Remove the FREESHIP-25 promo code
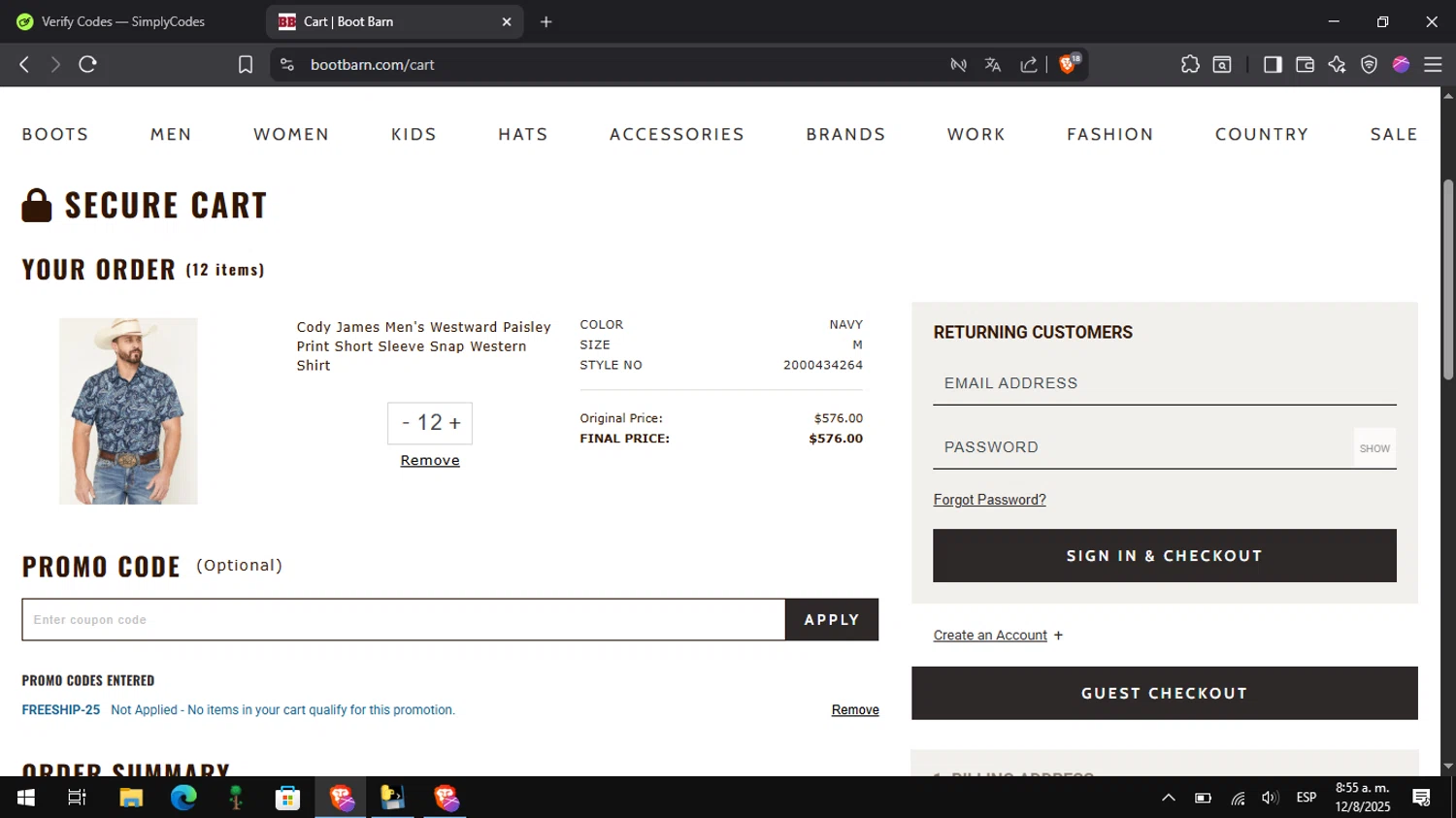Image resolution: width=1456 pixels, height=818 pixels. pos(855,709)
